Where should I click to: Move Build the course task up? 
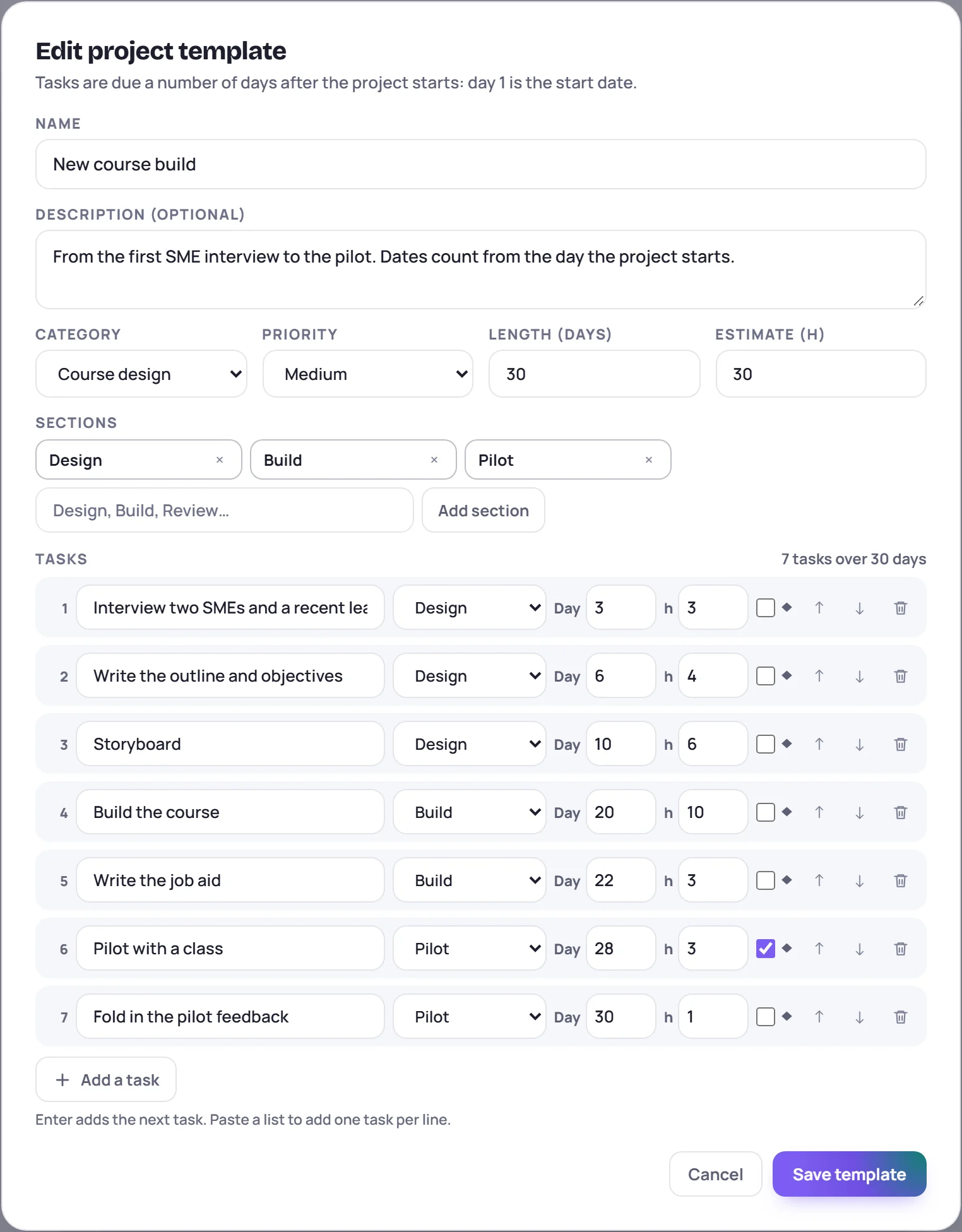tap(819, 812)
